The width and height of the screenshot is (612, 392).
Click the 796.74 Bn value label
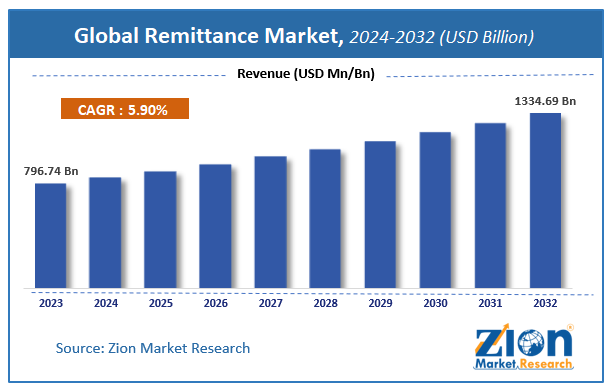[51, 171]
